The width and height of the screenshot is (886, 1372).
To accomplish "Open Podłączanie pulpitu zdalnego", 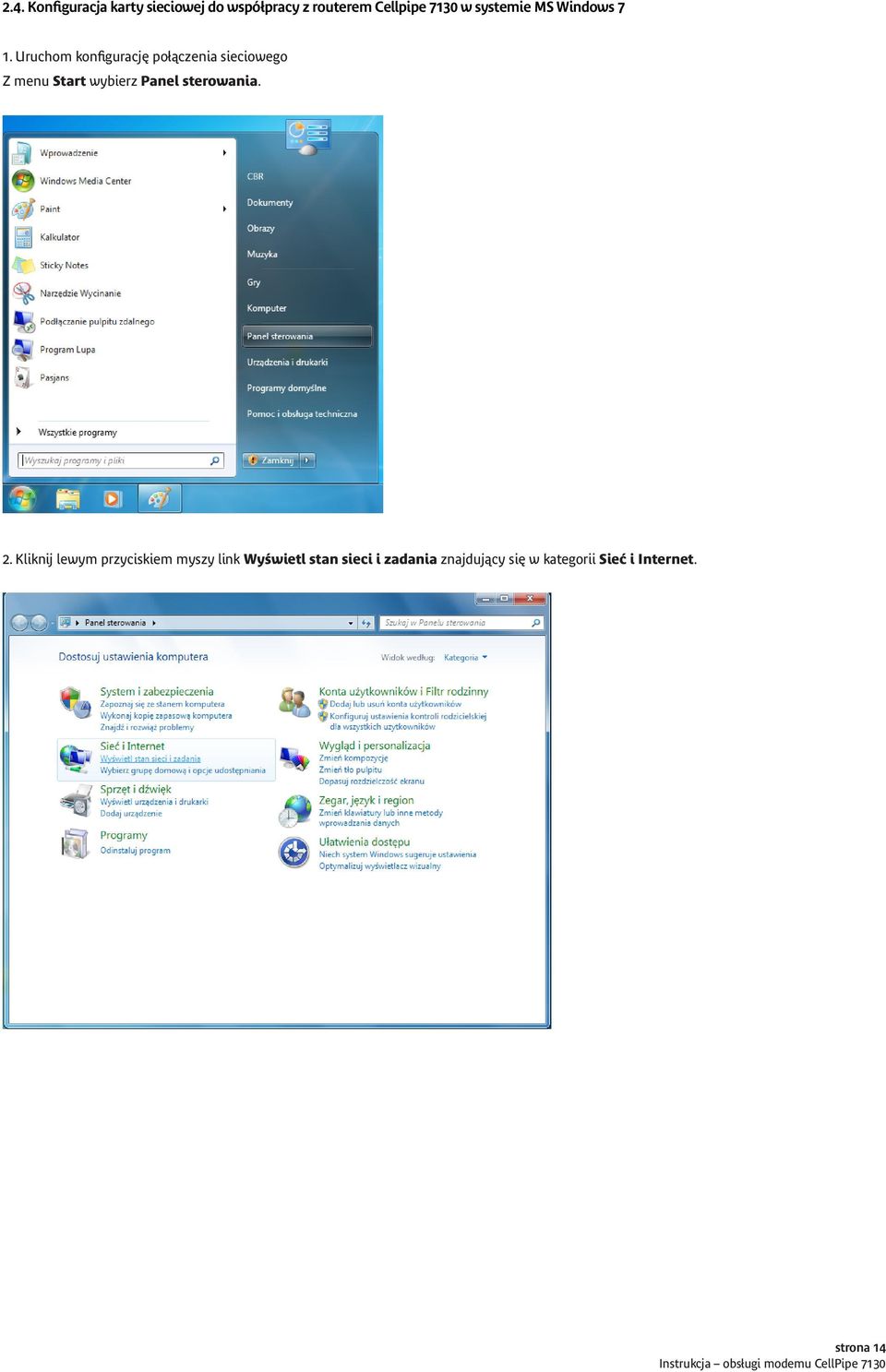I will pos(97,322).
